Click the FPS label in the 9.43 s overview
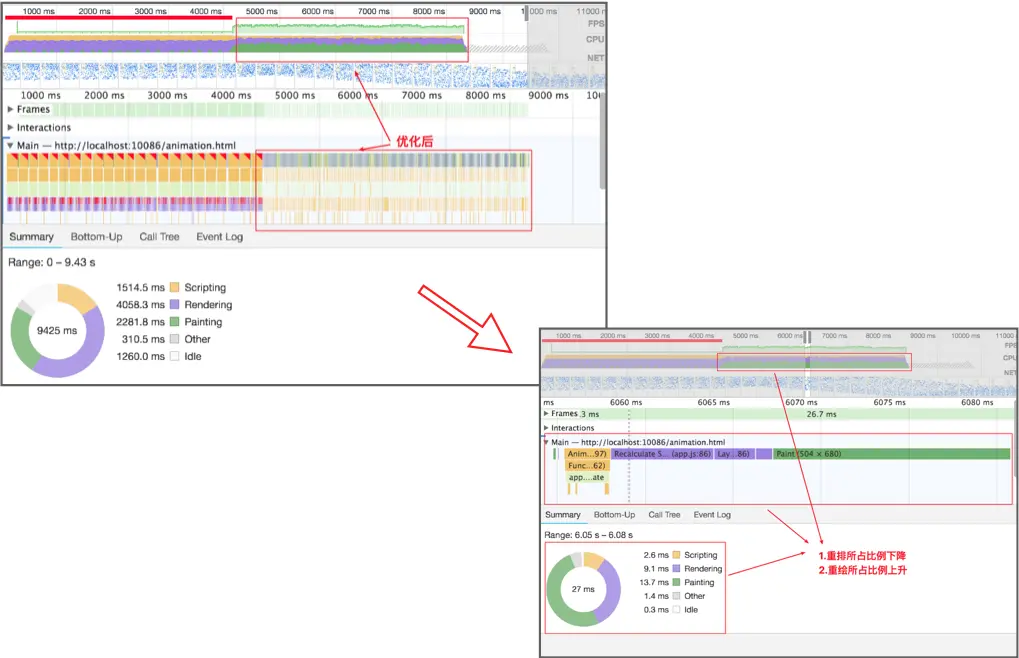The height and width of the screenshot is (658, 1019). [596, 24]
